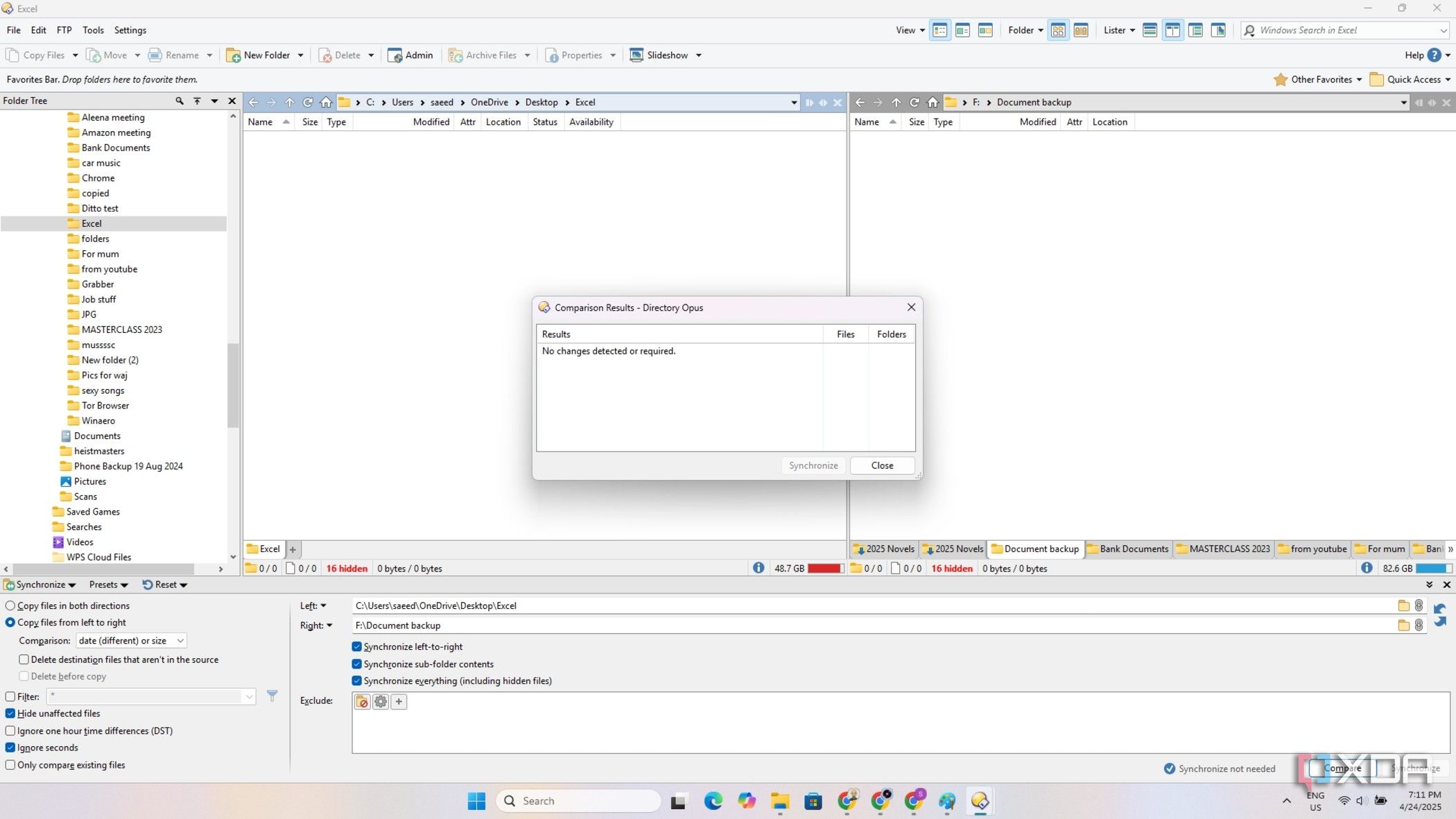This screenshot has width=1456, height=819.
Task: Switch to the MASTERCLASS 2023 tab
Action: pyautogui.click(x=1223, y=549)
